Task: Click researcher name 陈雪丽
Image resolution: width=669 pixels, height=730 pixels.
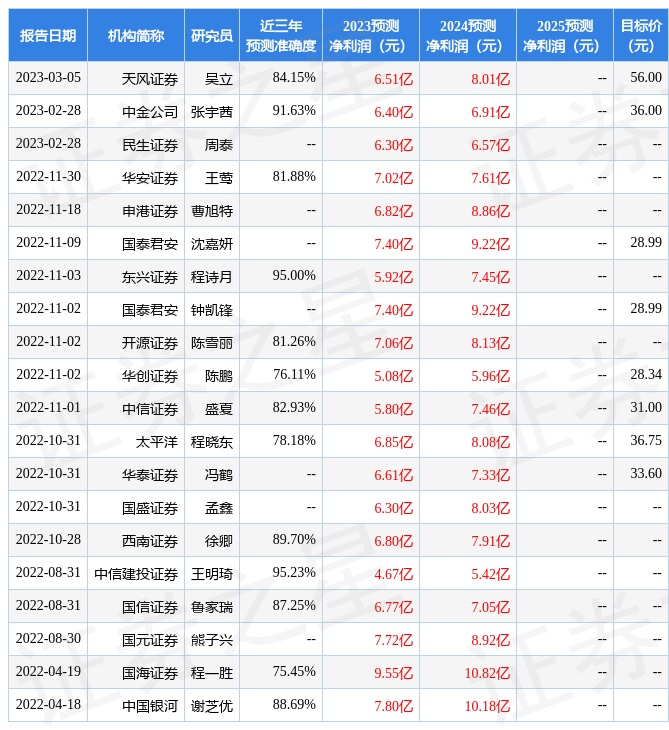Action: (x=212, y=343)
